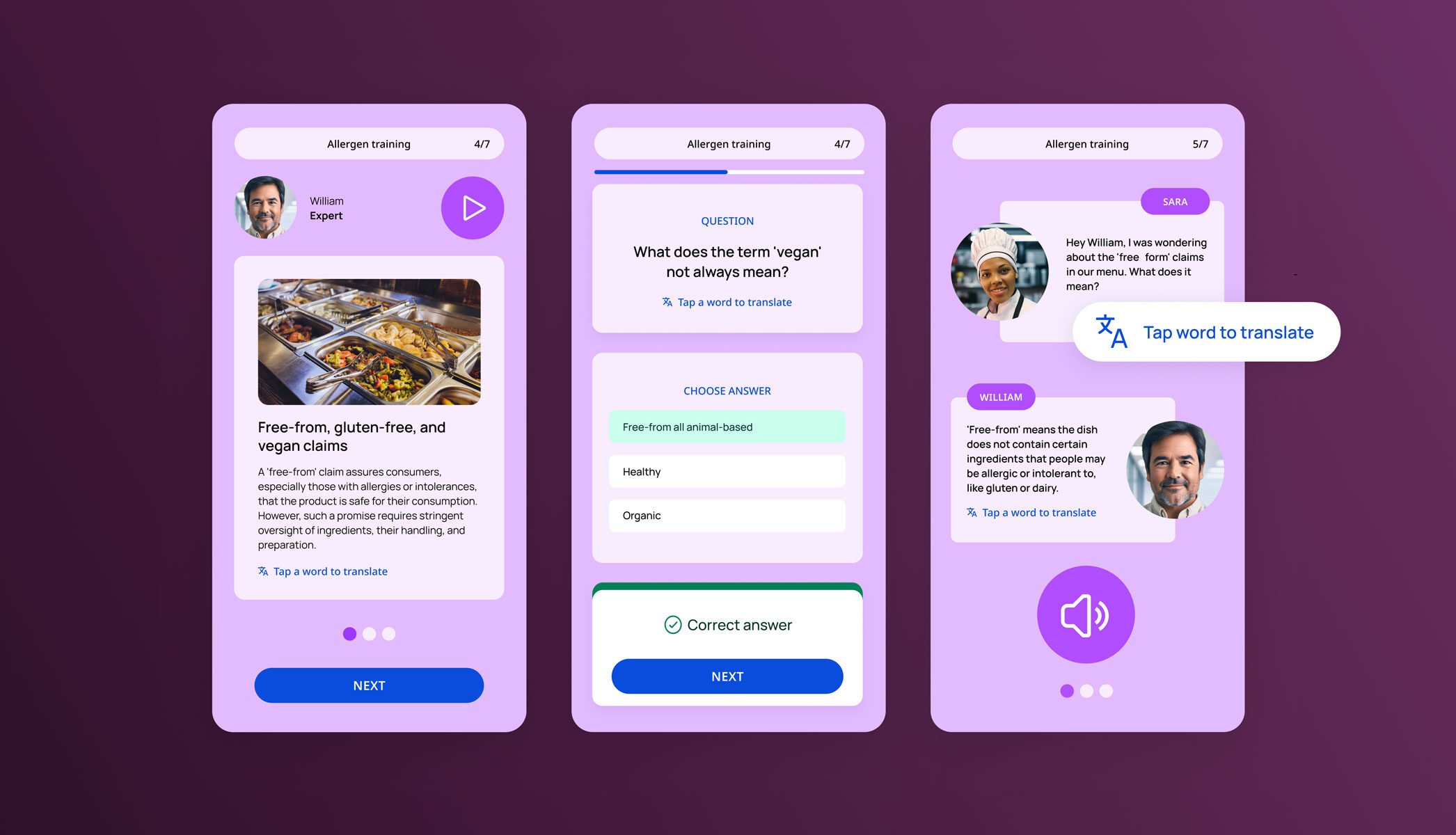Select 'Free-from all animal-based' answer option
The image size is (1456, 835).
(x=727, y=427)
